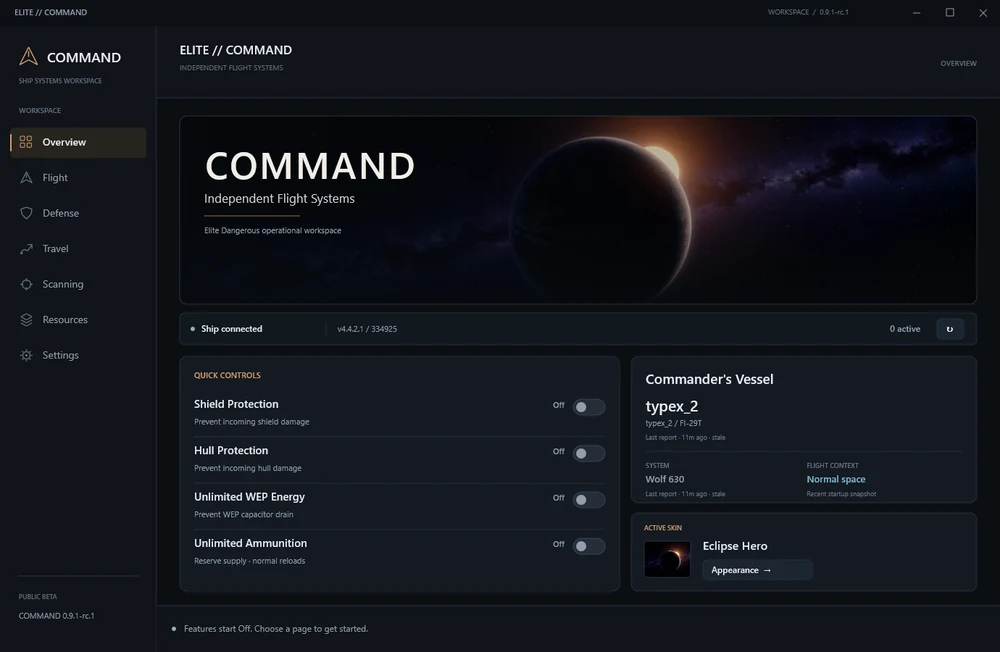Viewport: 1000px width, 652px height.
Task: Click Prevent WEP capacitor drain description
Action: point(244,514)
